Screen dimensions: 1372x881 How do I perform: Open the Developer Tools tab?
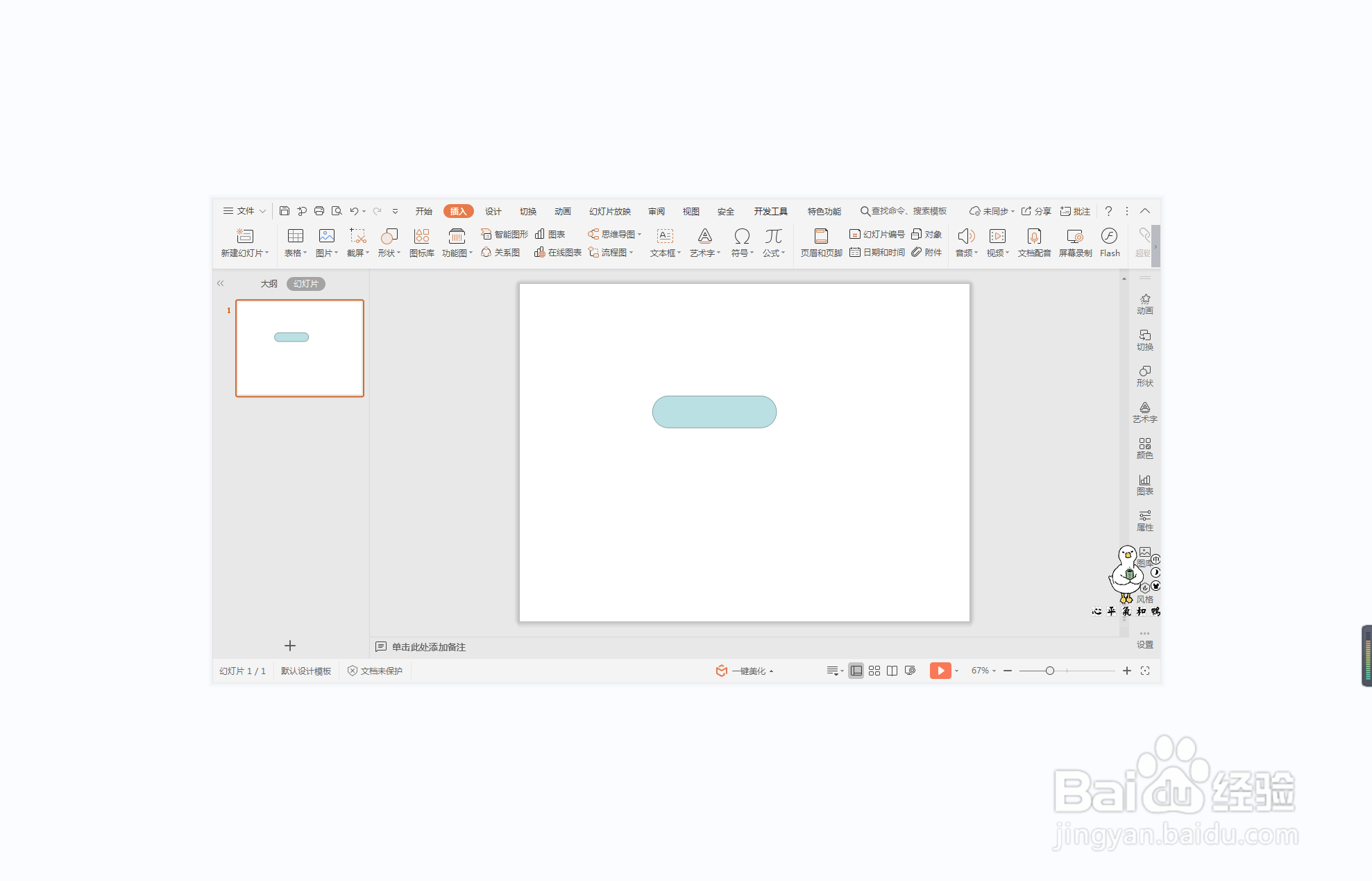click(x=771, y=211)
